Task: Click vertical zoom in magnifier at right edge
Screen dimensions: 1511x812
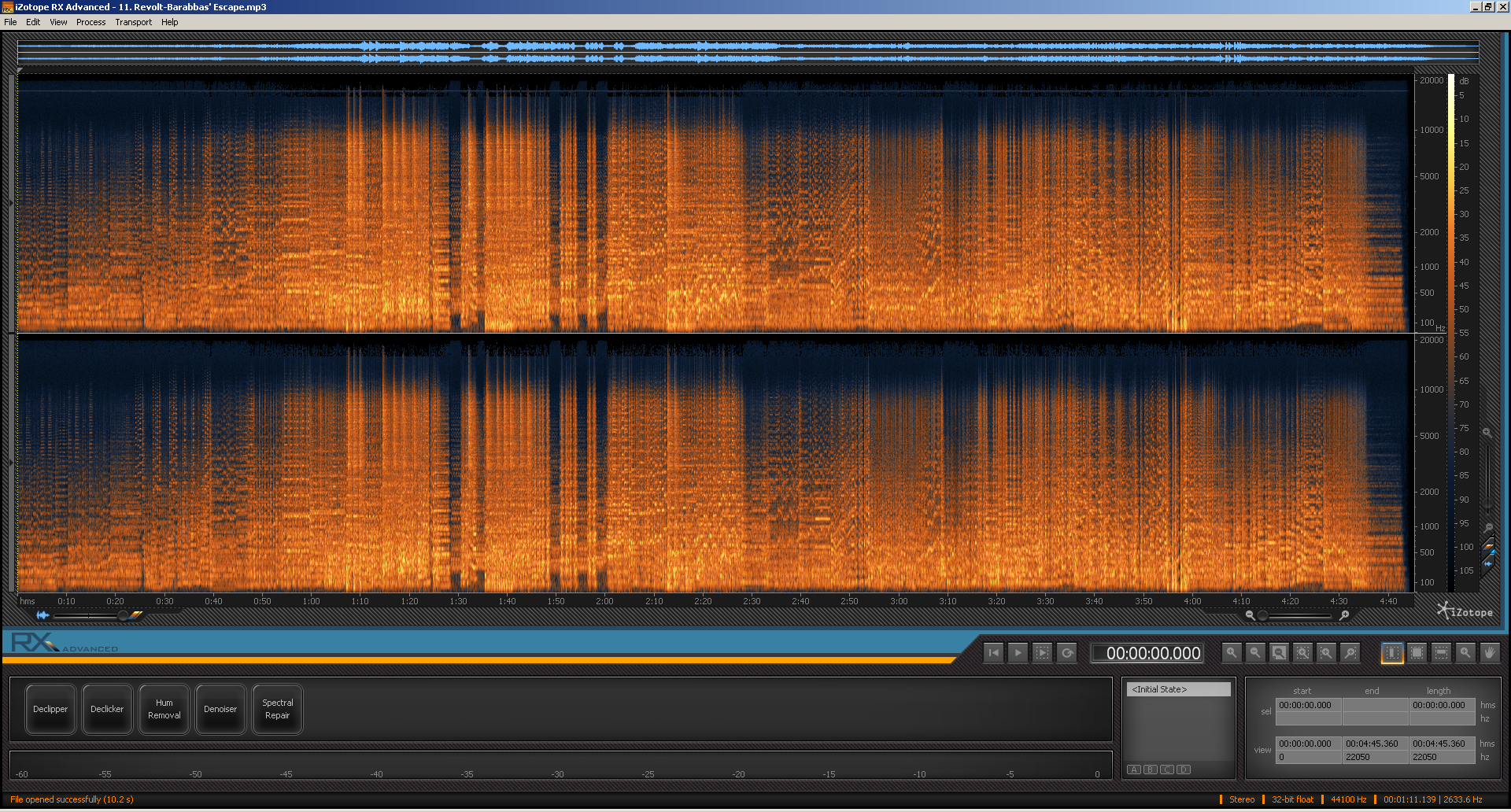Action: pyautogui.click(x=1487, y=433)
